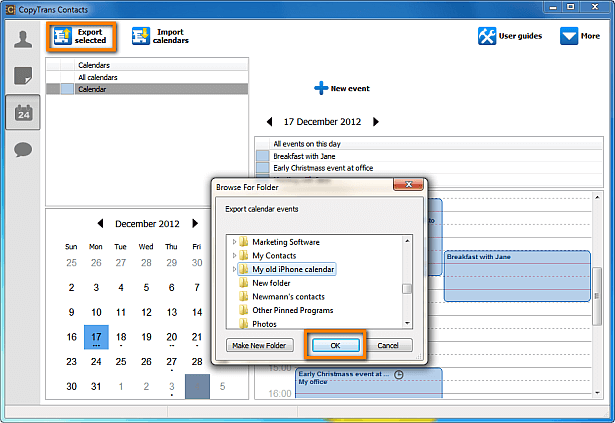Open User guides
Image resolution: width=615 pixels, height=423 pixels.
[510, 36]
